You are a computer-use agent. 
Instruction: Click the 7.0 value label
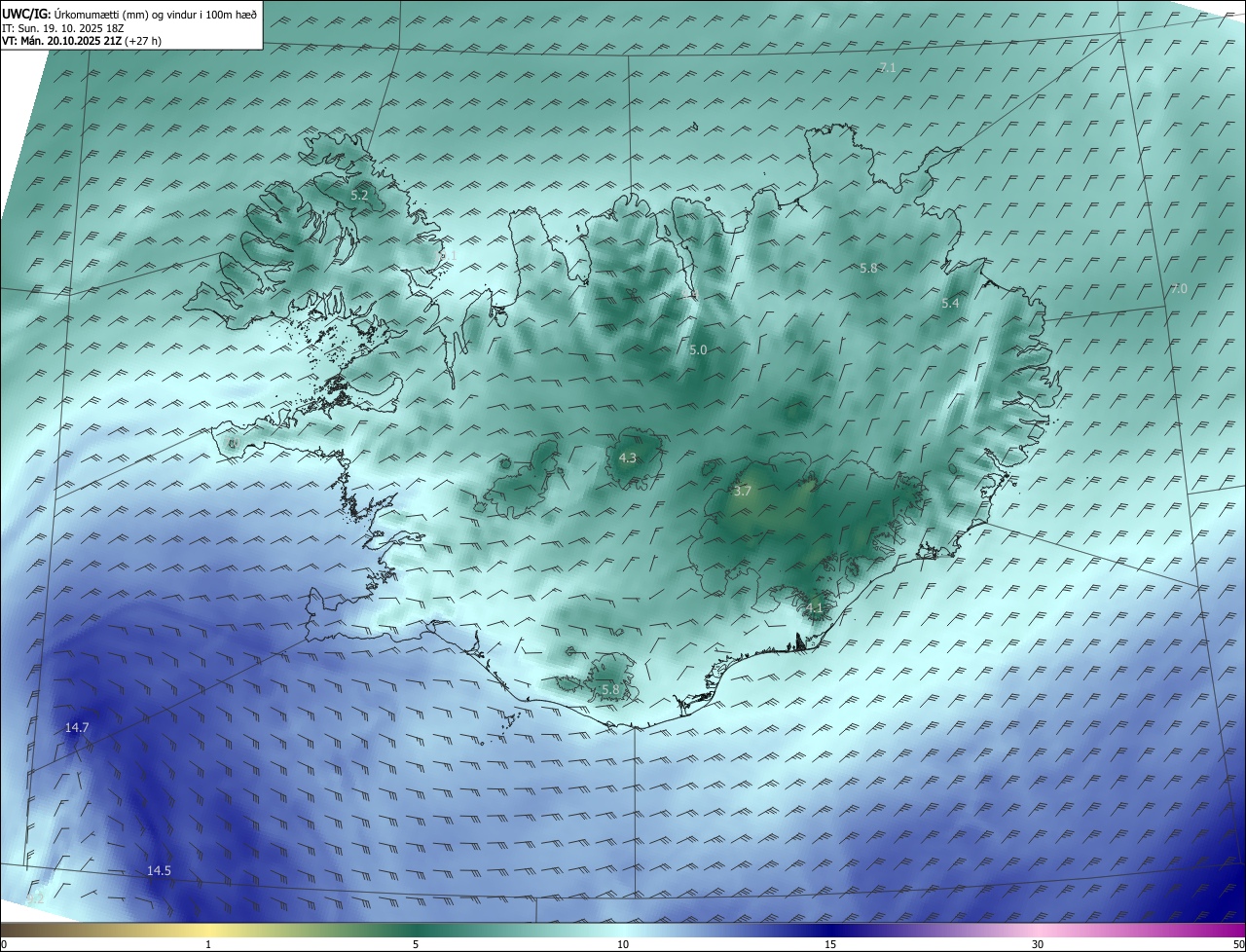pos(1179,289)
